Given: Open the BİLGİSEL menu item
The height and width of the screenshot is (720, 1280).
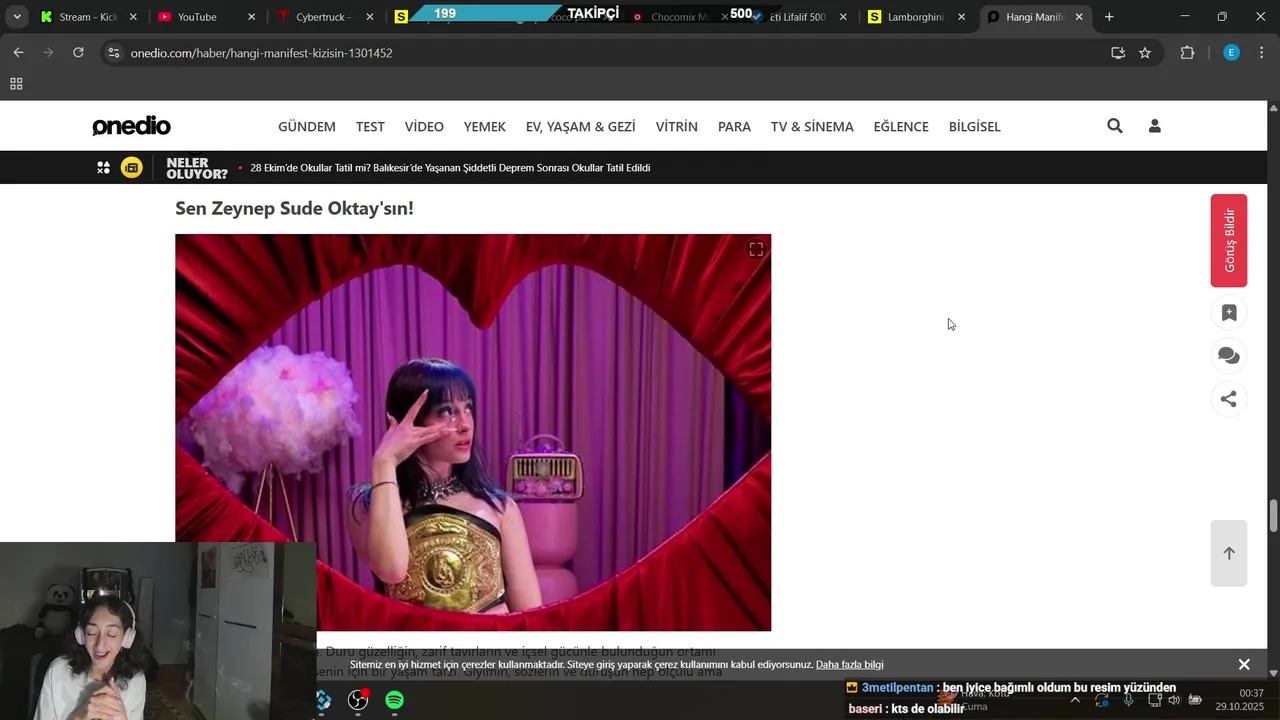Looking at the screenshot, I should point(975,127).
